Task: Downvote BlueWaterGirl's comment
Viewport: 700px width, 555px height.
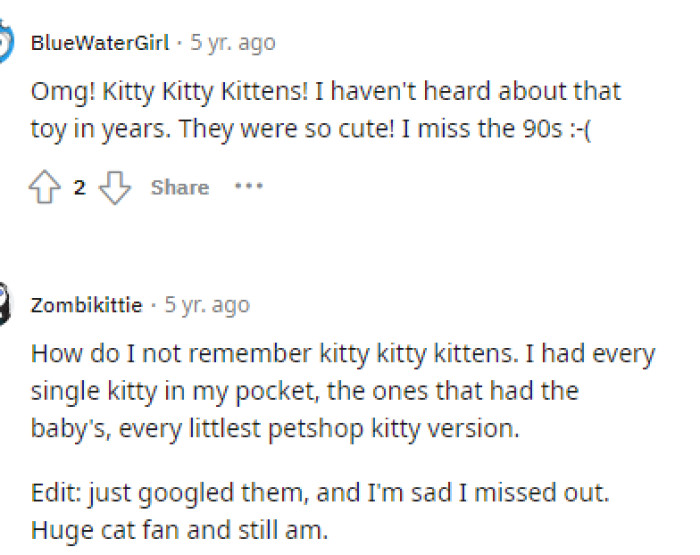Action: click(x=116, y=188)
